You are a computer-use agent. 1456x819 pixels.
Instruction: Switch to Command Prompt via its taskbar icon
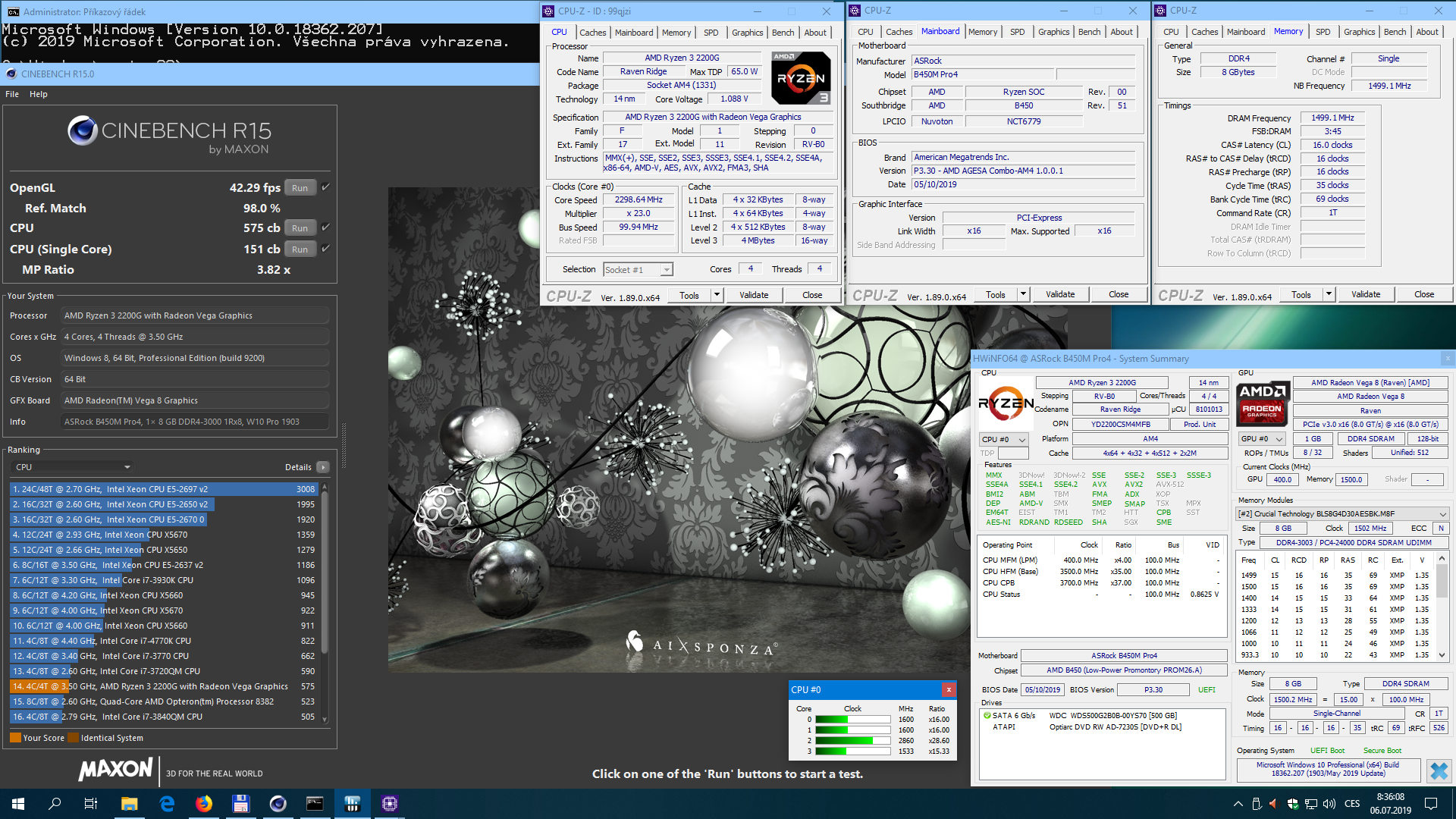pyautogui.click(x=315, y=804)
